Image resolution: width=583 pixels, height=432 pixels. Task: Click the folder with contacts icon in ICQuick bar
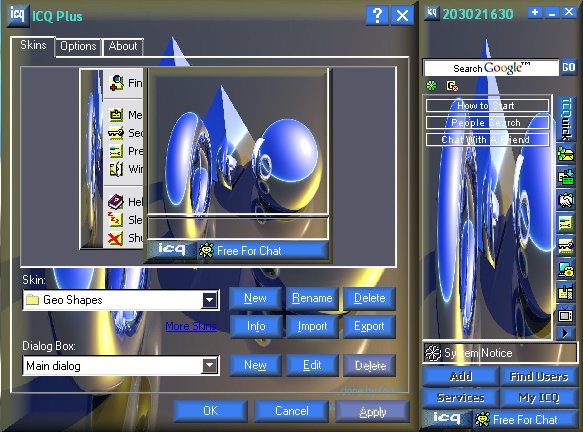(566, 154)
